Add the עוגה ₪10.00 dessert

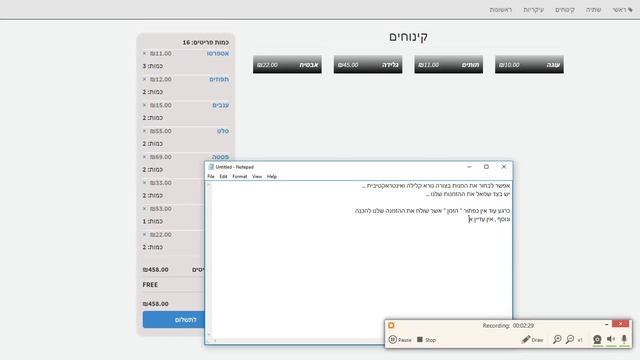click(x=529, y=64)
